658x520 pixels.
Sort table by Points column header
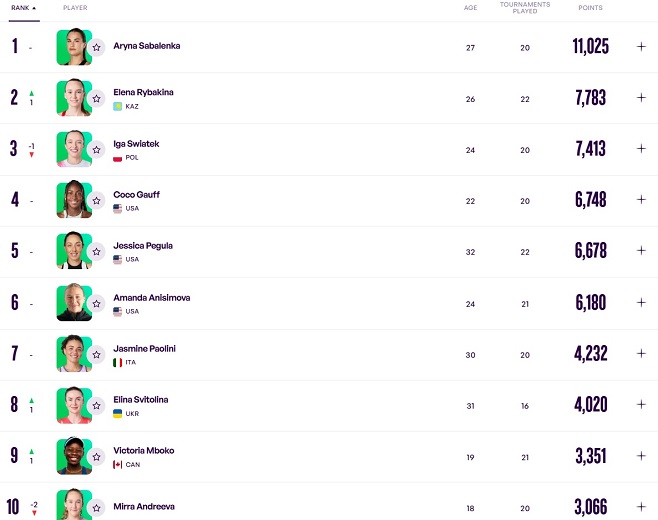(590, 8)
